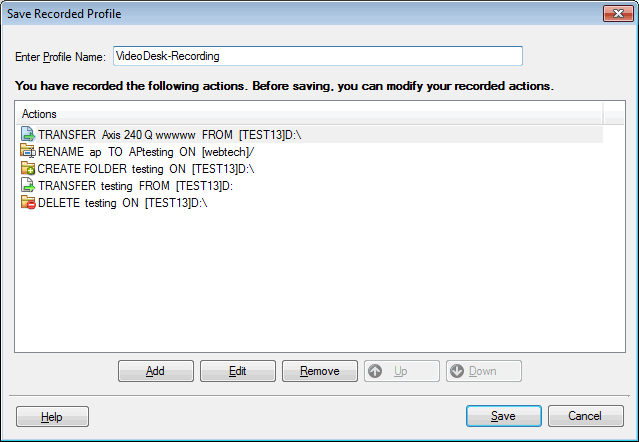Click the Up arrow icon

(x=377, y=371)
